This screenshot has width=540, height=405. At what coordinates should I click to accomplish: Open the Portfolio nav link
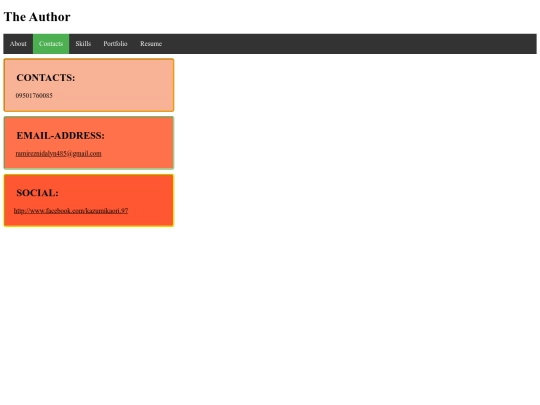coord(115,44)
